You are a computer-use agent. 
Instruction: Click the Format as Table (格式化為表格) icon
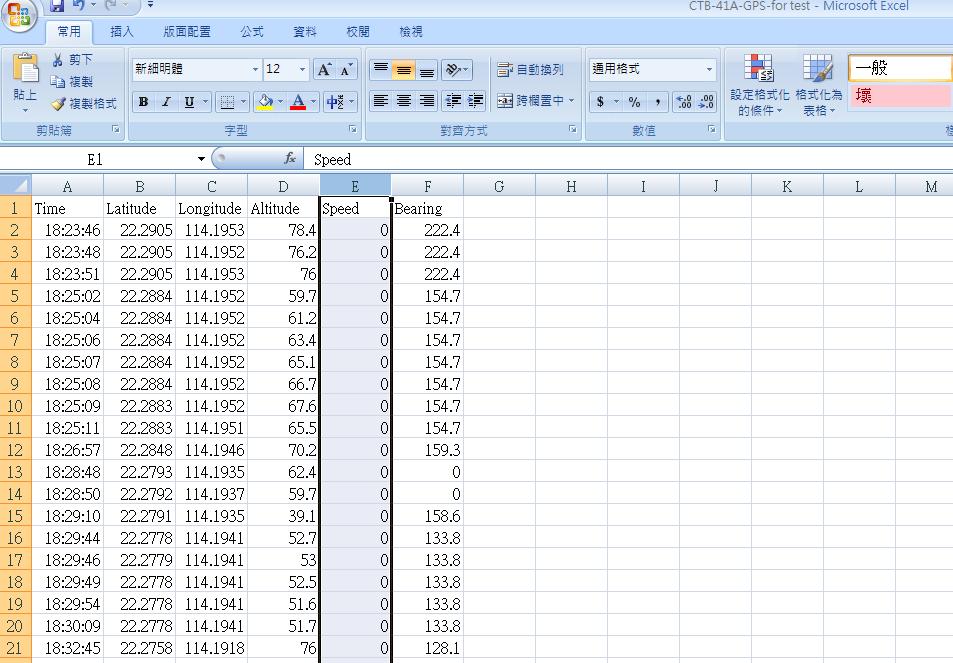[818, 84]
